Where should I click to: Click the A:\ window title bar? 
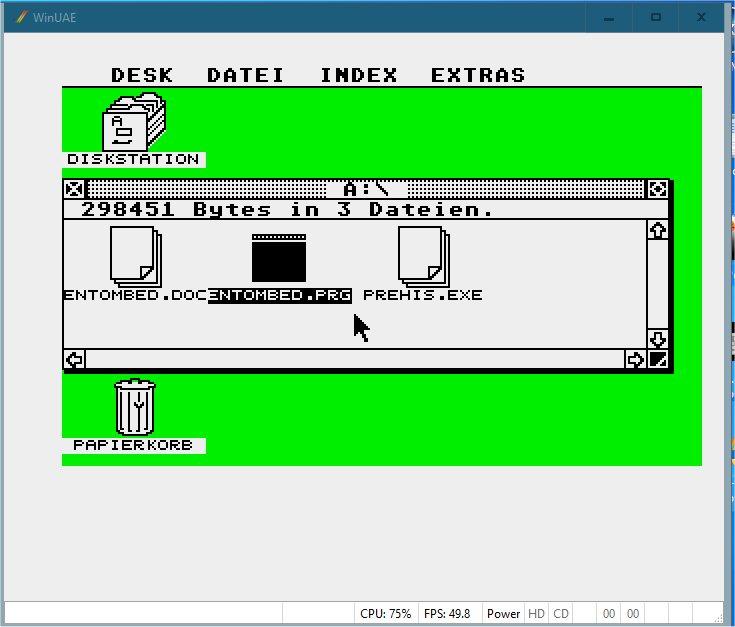[x=366, y=189]
